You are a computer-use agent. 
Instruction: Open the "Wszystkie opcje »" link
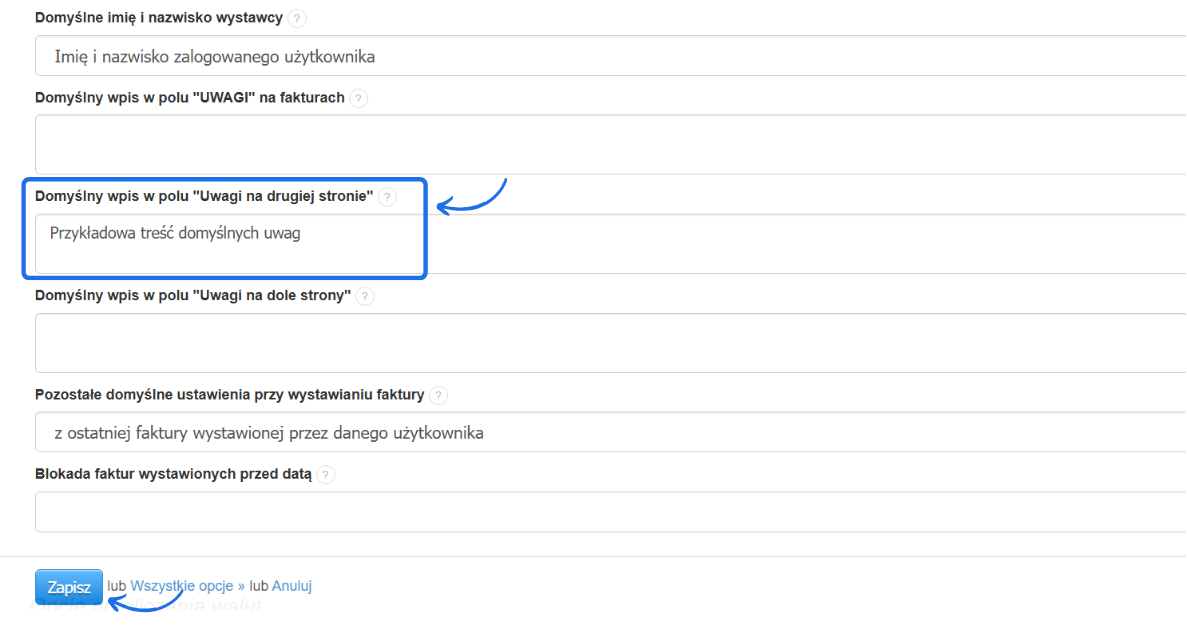coord(188,586)
